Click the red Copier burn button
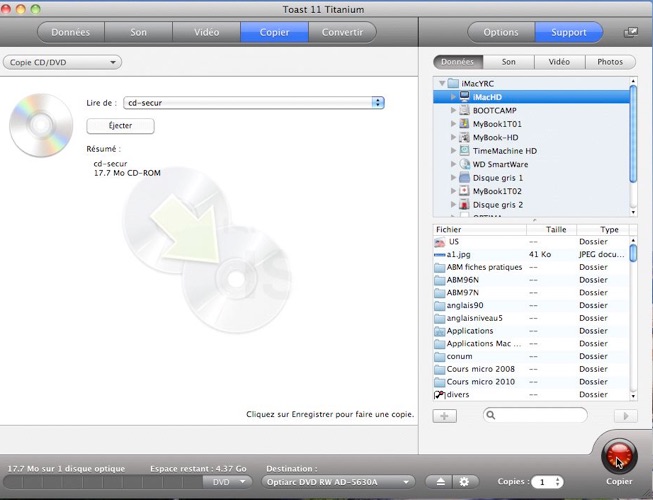The height and width of the screenshot is (500, 653). point(619,456)
